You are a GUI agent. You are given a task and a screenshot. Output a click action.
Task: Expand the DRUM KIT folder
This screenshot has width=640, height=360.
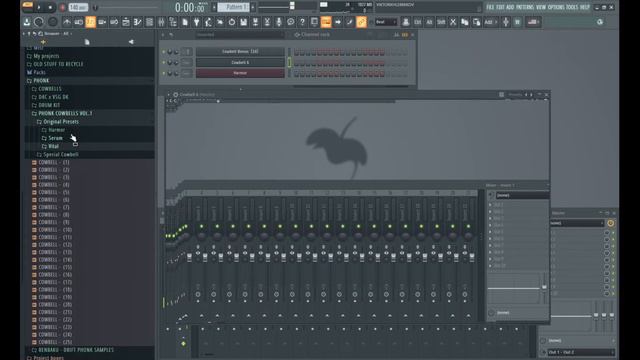tap(49, 105)
